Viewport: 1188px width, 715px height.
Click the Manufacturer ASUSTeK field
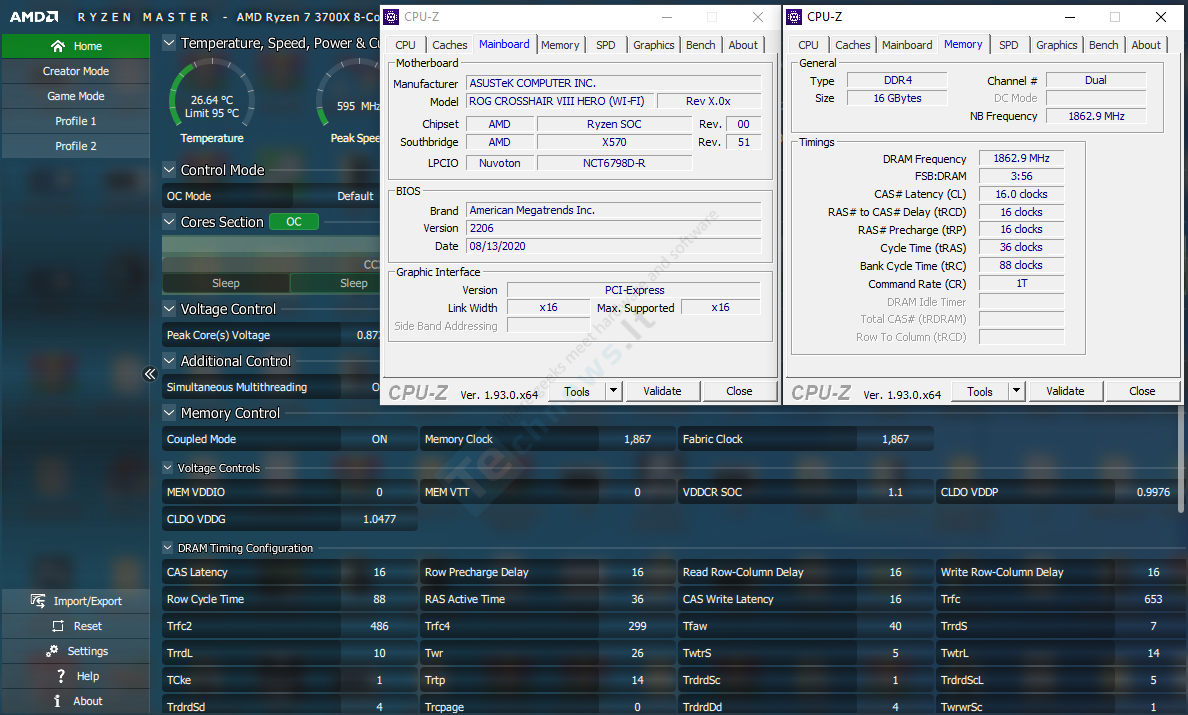tap(613, 83)
